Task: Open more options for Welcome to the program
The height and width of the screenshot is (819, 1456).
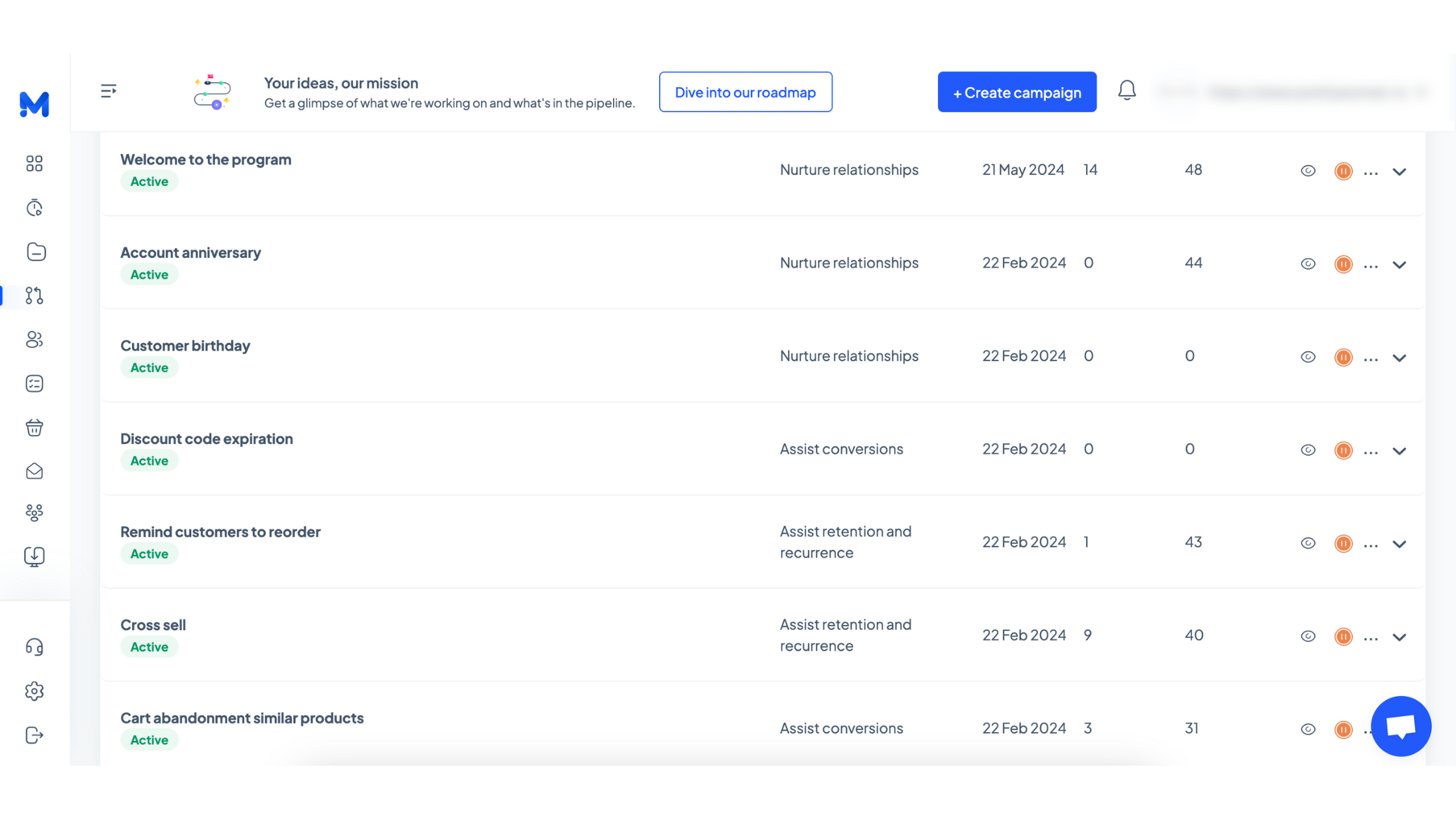Action: coord(1371,172)
